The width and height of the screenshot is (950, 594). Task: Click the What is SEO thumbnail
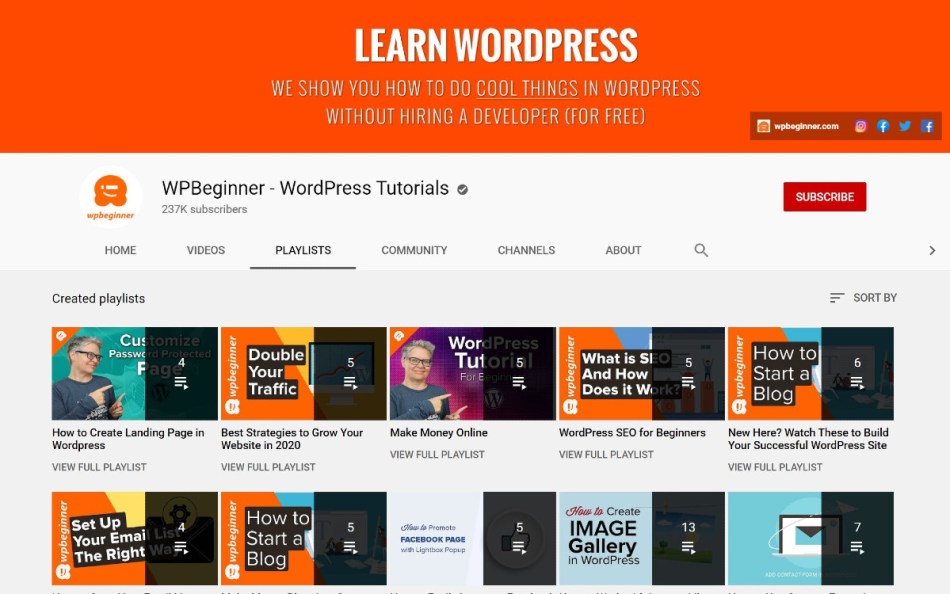pyautogui.click(x=642, y=373)
